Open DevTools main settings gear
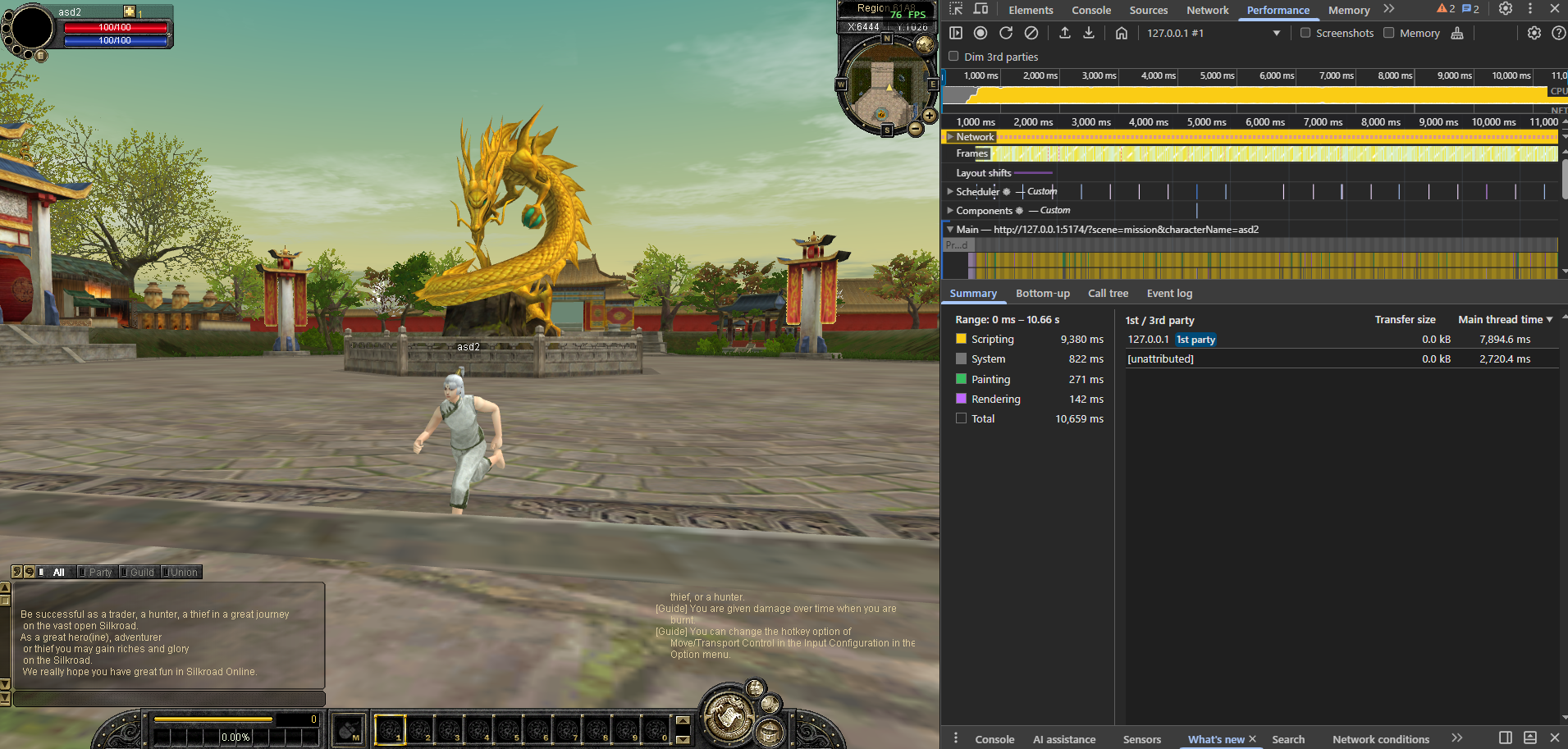This screenshot has height=749, width=1568. point(1506,9)
